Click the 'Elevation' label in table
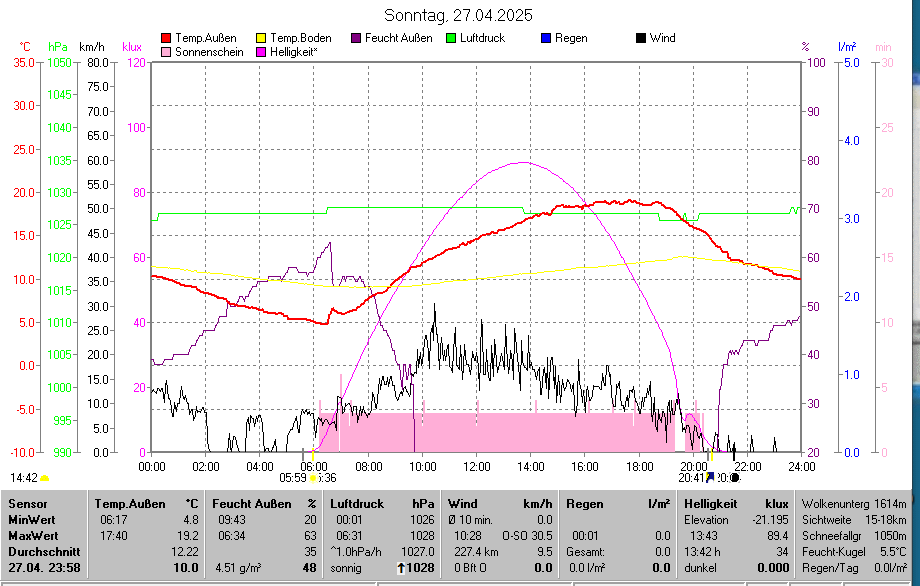Image resolution: width=920 pixels, height=586 pixels. coord(706,520)
